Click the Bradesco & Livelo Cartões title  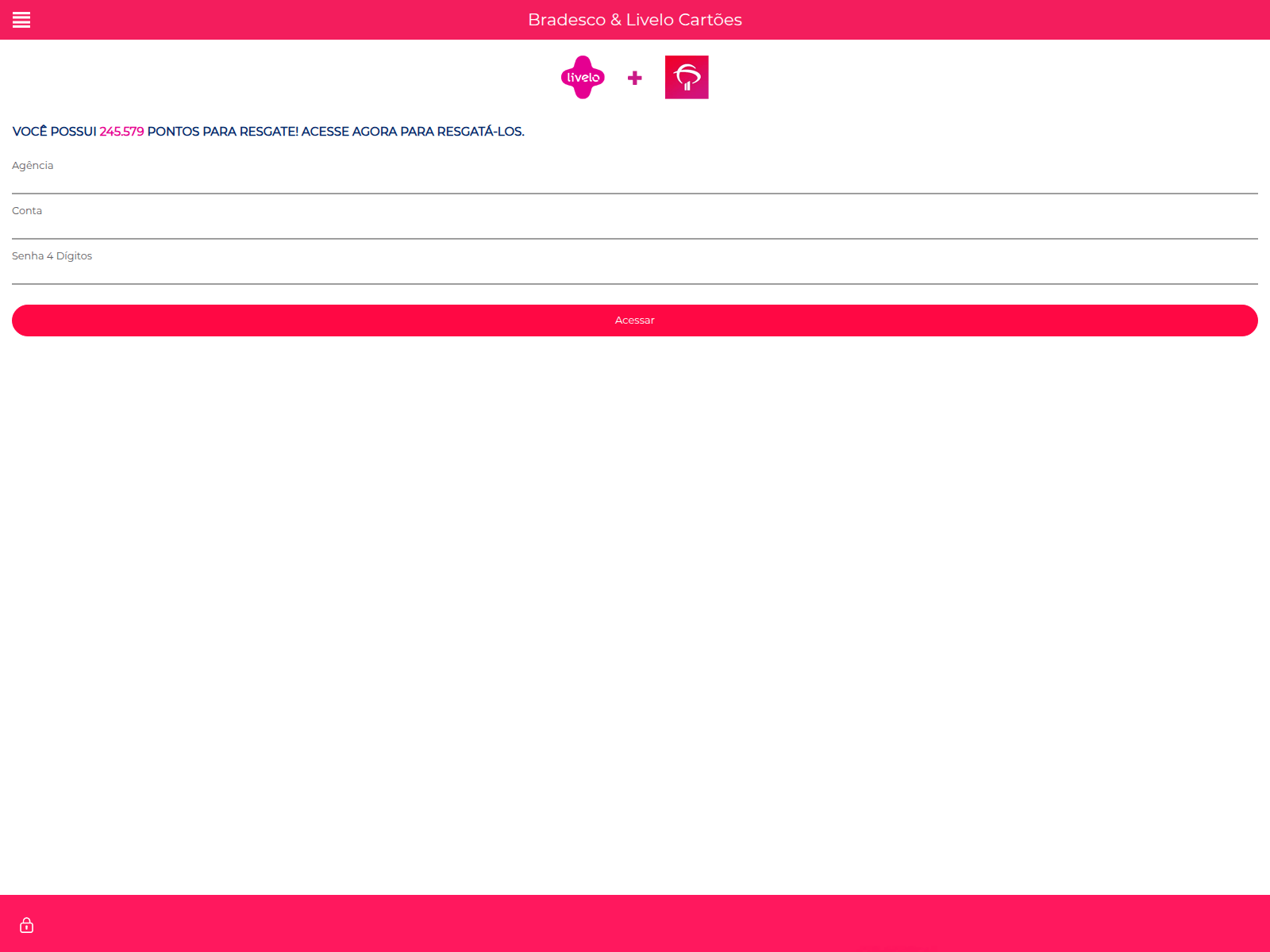click(x=635, y=20)
